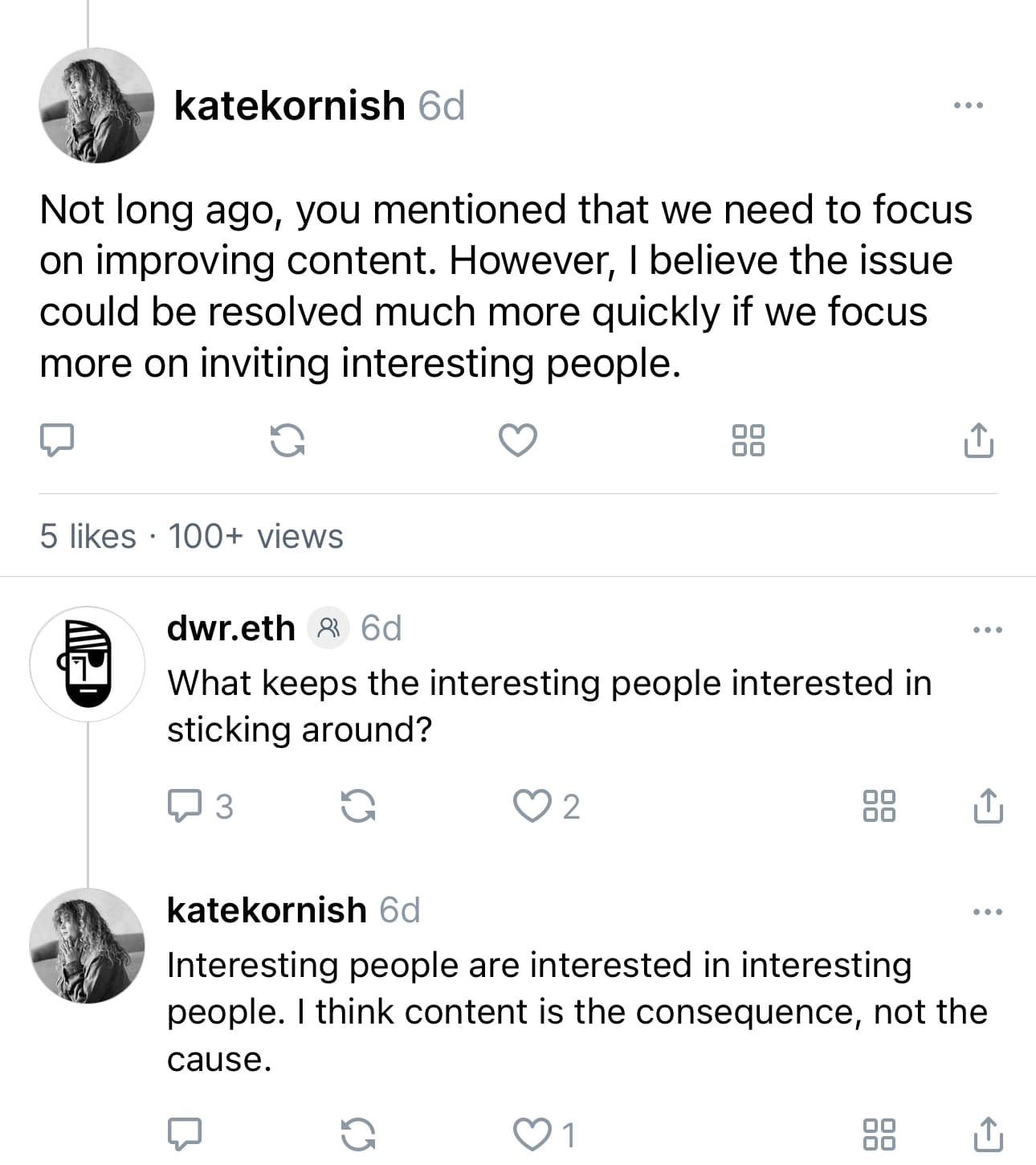Share dwr.eth's comment
This screenshot has height=1165, width=1036.
click(x=989, y=805)
